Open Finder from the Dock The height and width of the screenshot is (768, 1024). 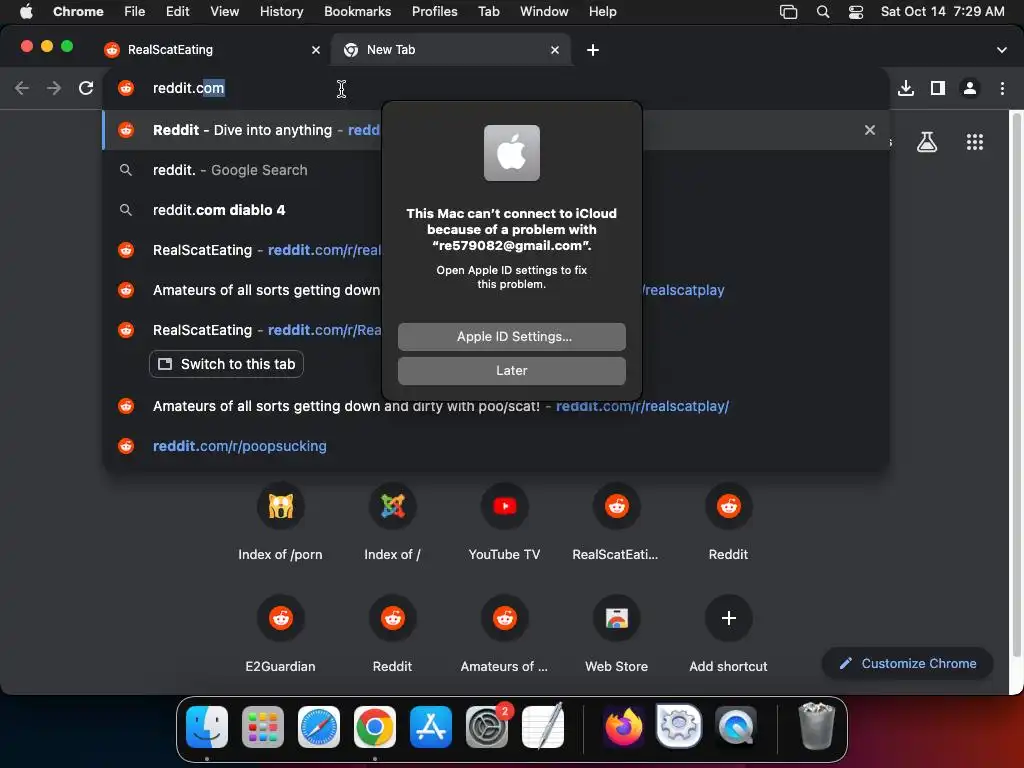207,727
